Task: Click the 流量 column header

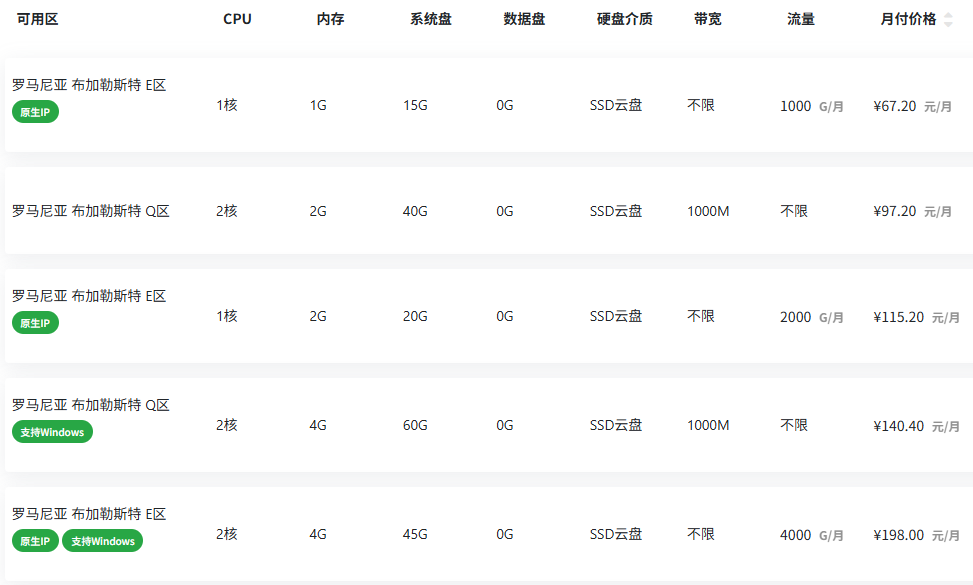Action: pos(801,19)
